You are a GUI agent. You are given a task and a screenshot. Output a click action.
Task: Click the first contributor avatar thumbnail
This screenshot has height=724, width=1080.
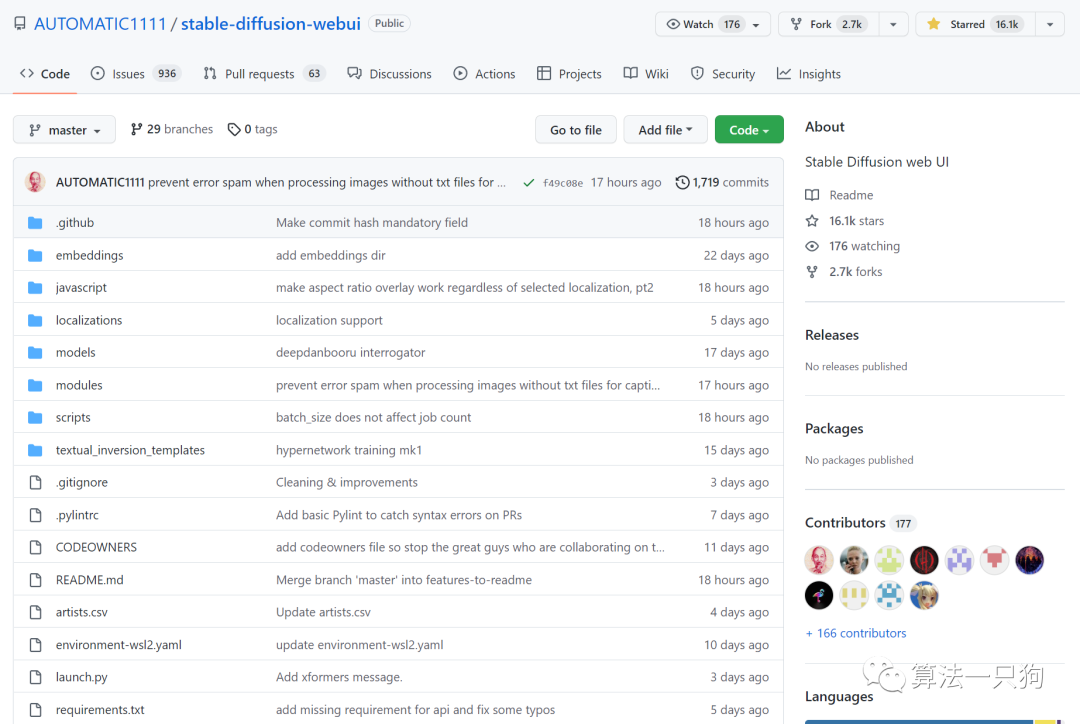(819, 560)
